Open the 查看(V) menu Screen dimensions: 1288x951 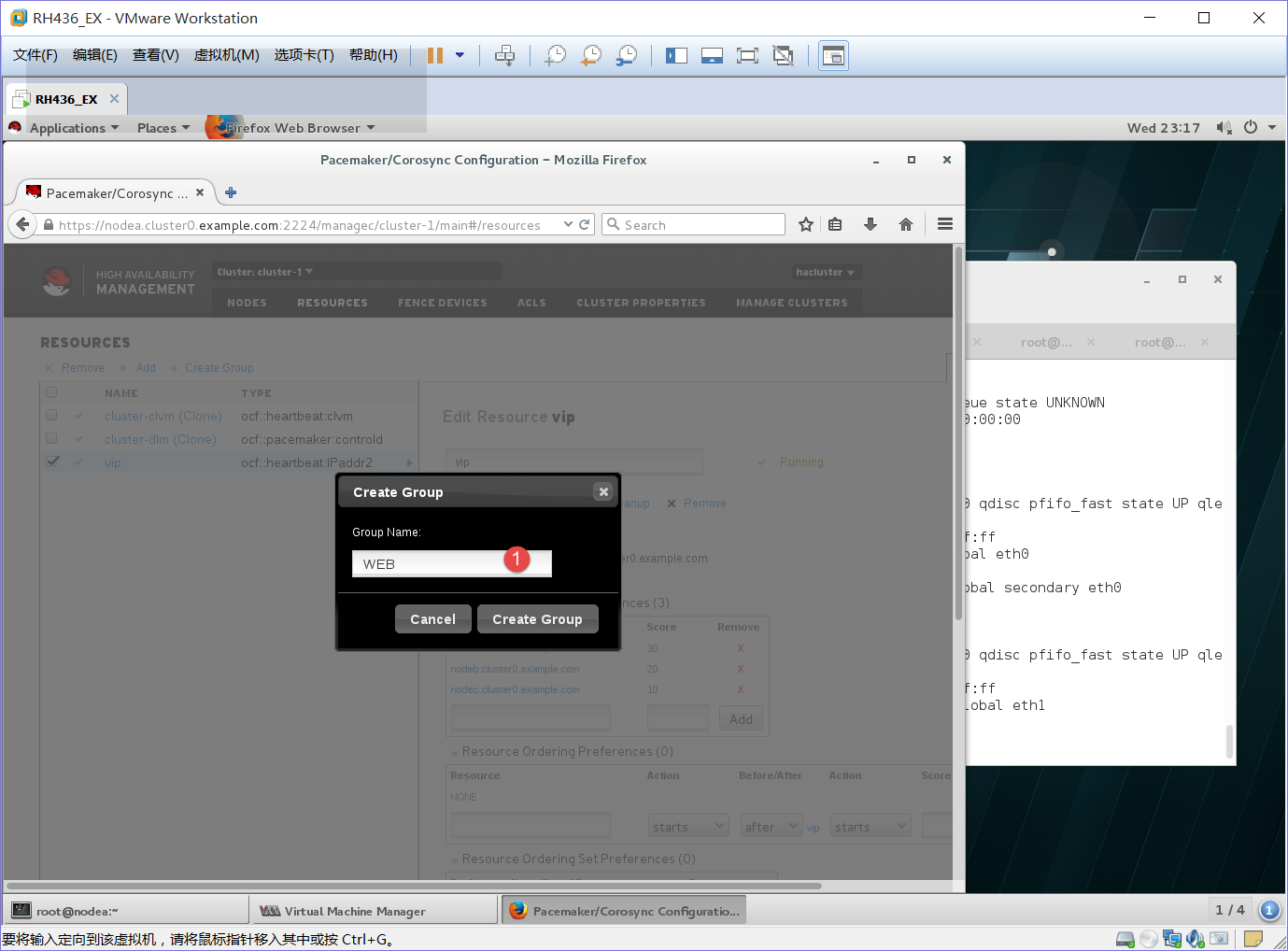click(156, 55)
